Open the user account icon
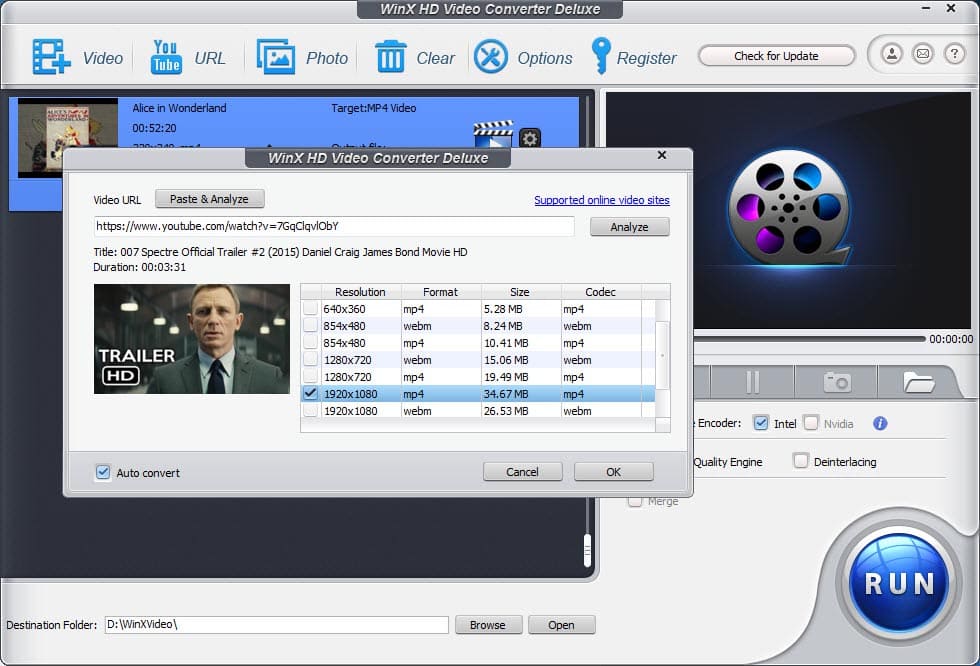Screen dimensions: 980x666 point(892,54)
